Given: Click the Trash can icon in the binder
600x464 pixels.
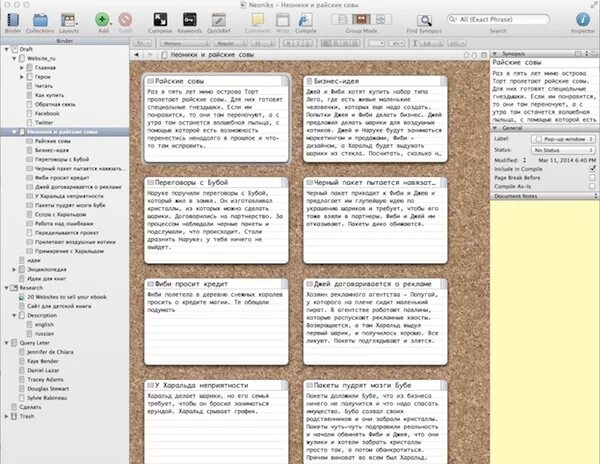Looking at the screenshot, I should pos(14,416).
